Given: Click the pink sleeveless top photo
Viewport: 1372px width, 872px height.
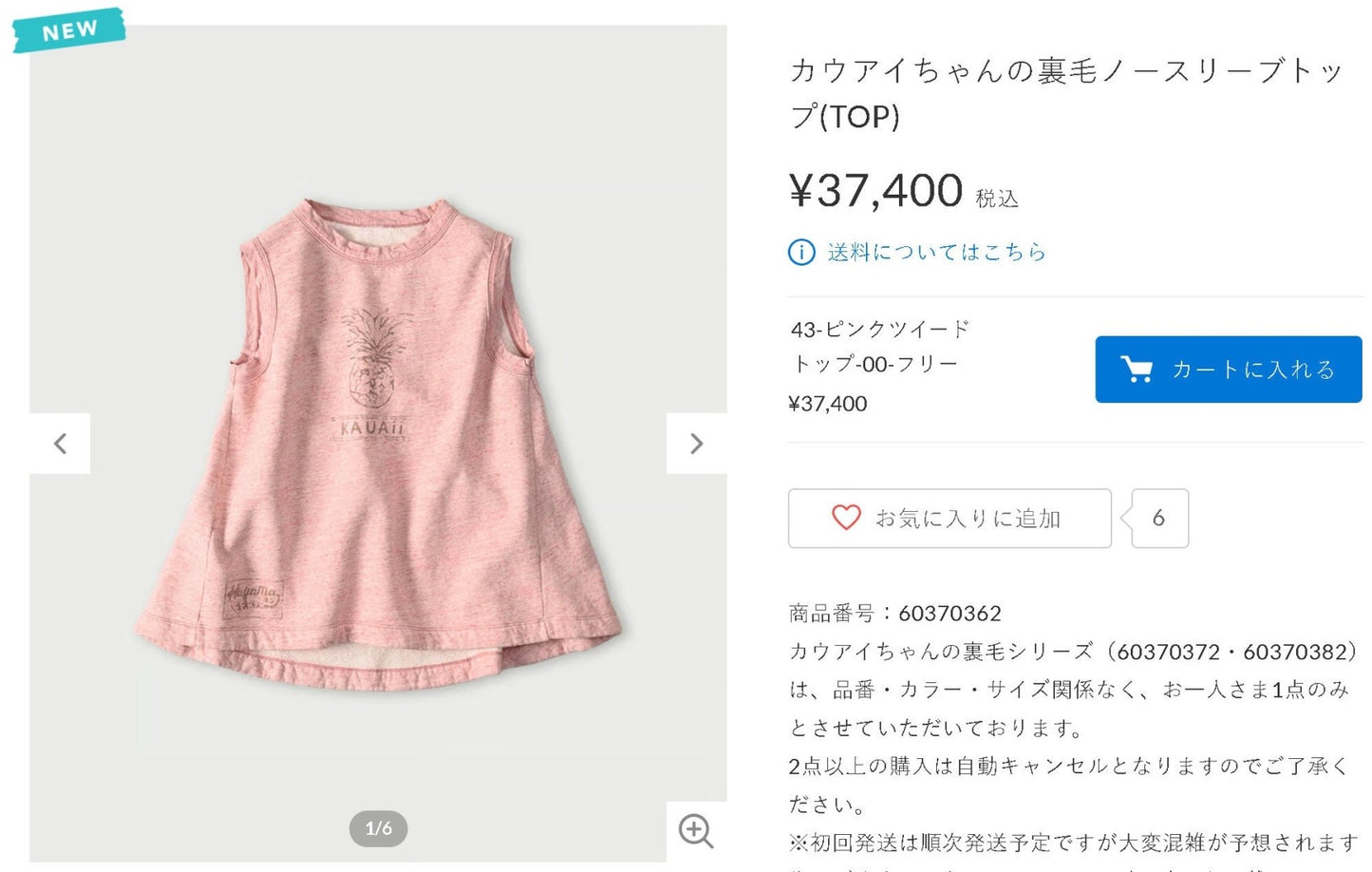Looking at the screenshot, I should pyautogui.click(x=379, y=444).
